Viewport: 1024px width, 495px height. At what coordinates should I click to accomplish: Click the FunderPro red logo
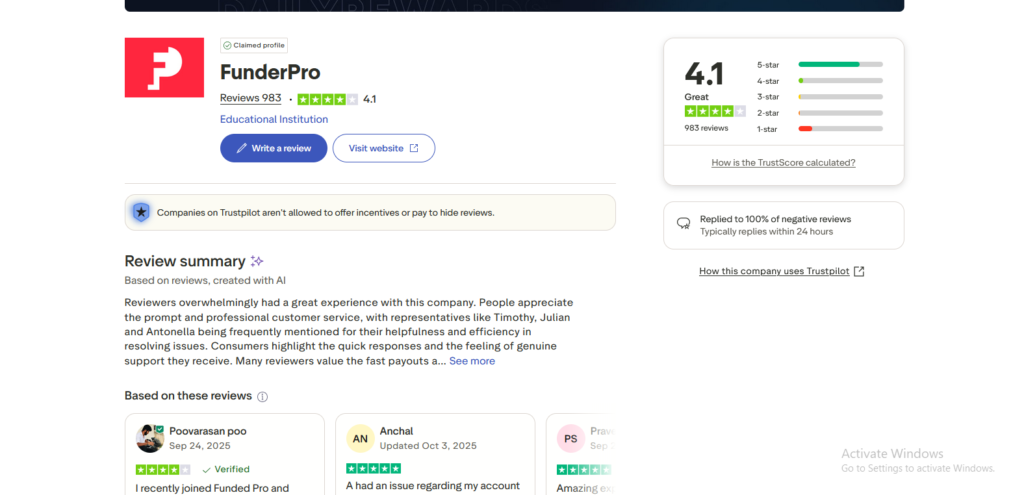coord(164,68)
